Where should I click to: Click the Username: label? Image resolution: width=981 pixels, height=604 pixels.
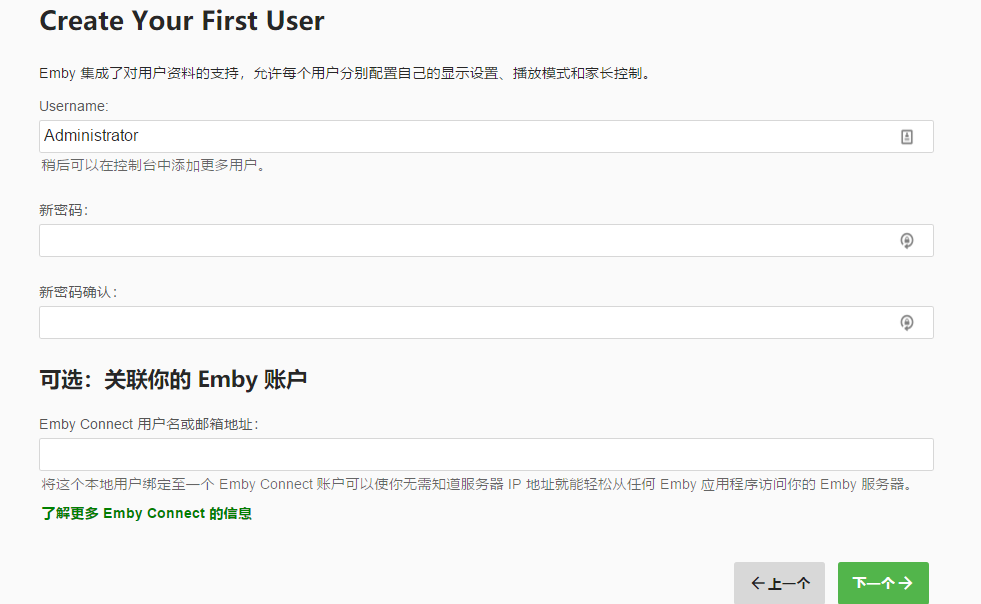[74, 106]
